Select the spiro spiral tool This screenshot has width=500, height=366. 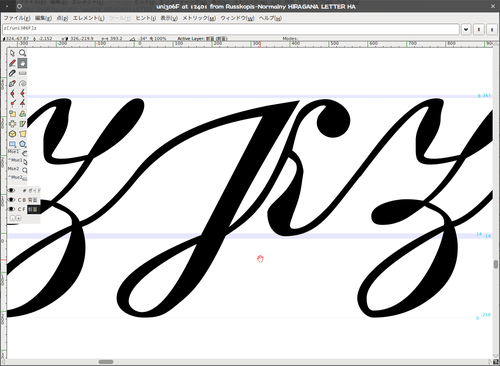click(x=22, y=83)
